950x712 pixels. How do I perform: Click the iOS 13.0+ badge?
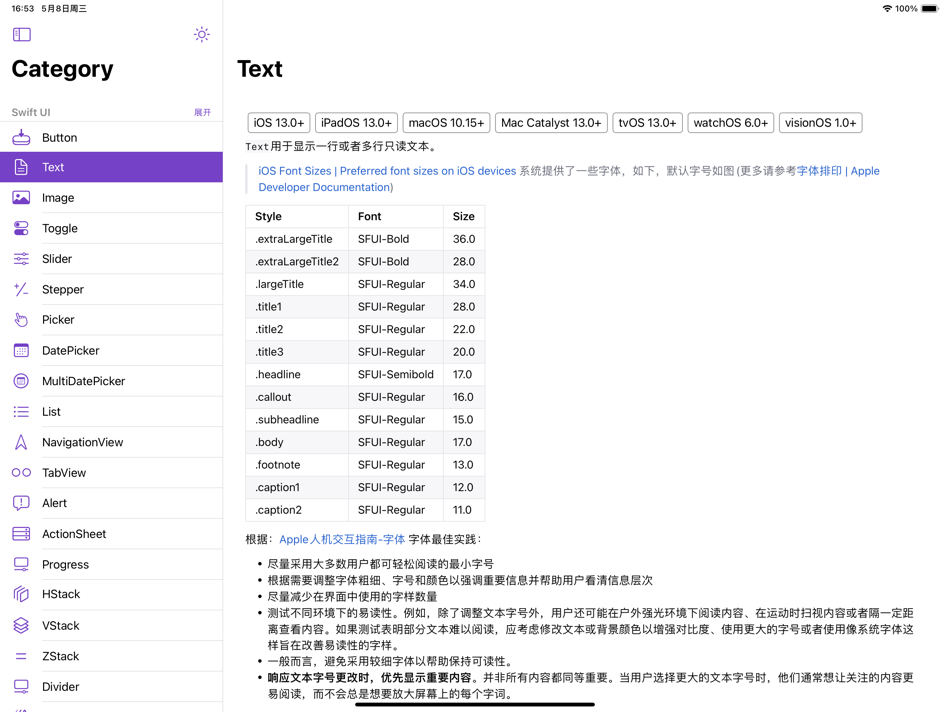pos(278,122)
